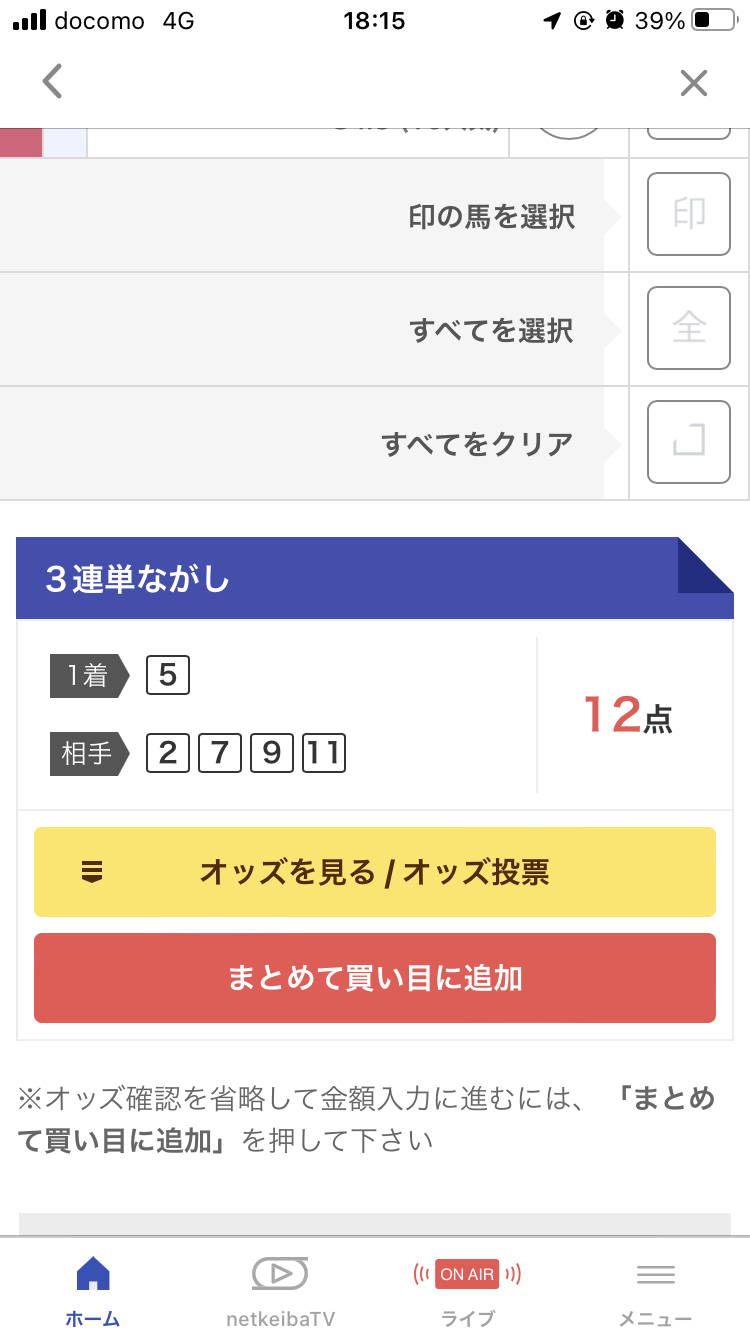Tap the pink frame color cell
Screen dimensions: 750x1334
pos(21,142)
